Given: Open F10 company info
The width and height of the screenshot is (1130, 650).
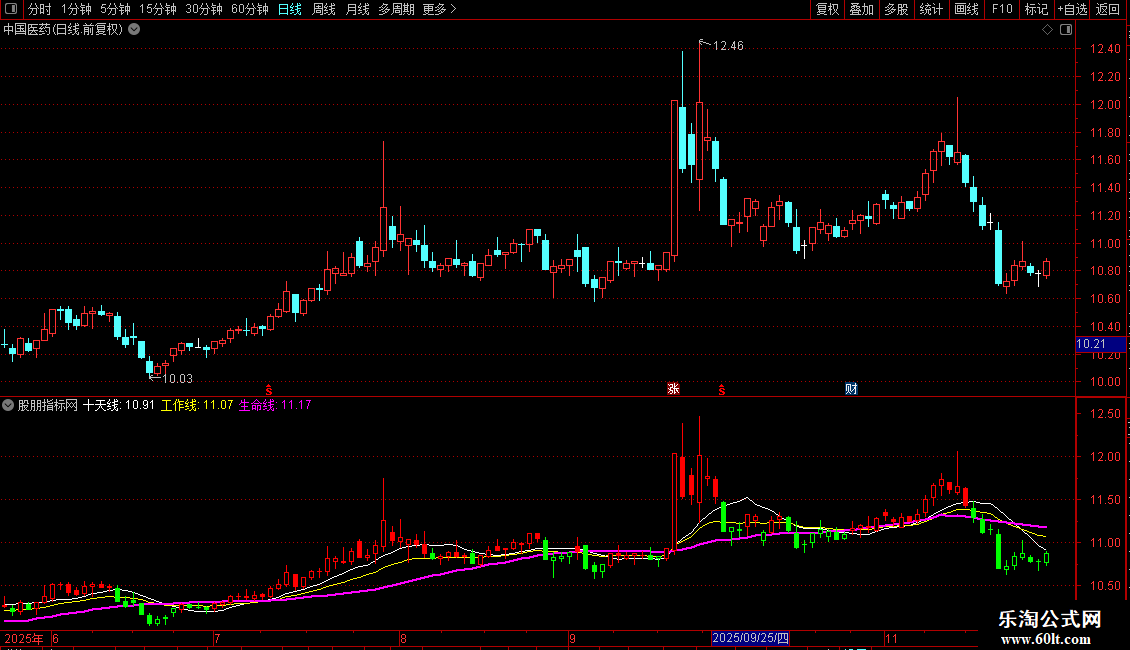Looking at the screenshot, I should 1002,9.
